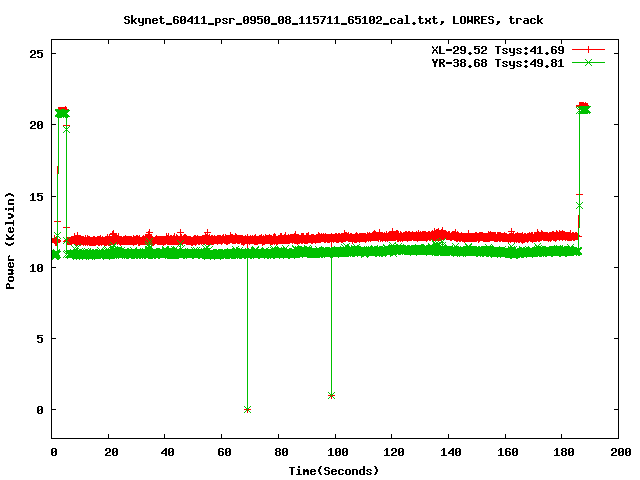Click the red XL legend line sample

click(x=588, y=50)
